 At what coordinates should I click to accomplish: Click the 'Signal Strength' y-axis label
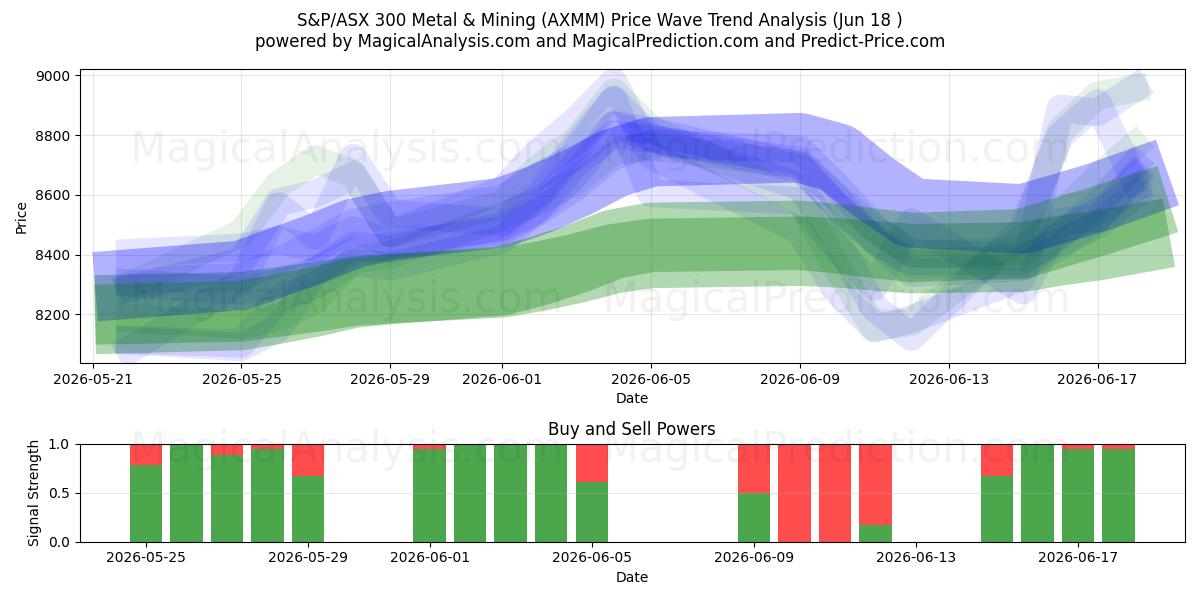coord(34,493)
